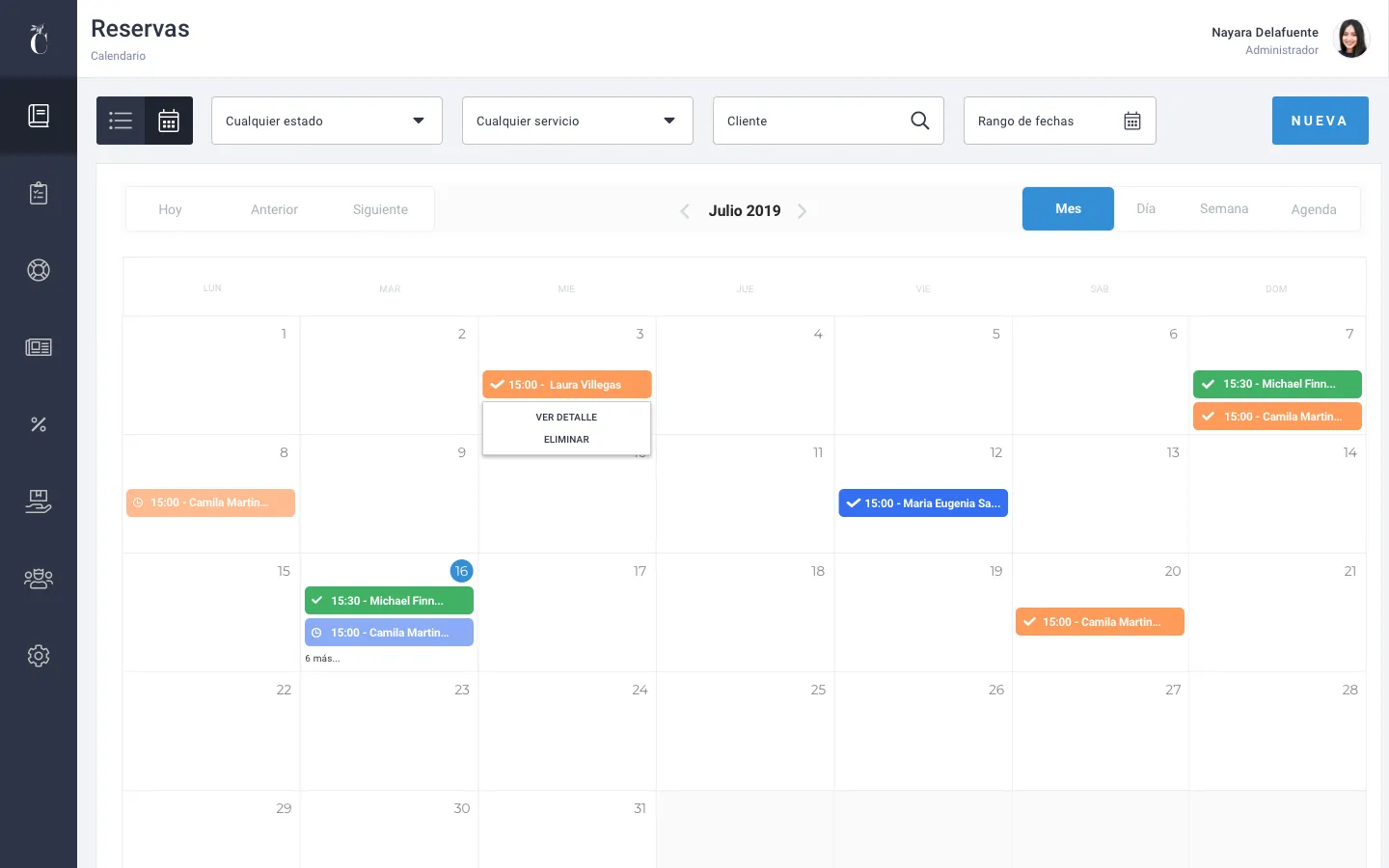Viewport: 1389px width, 868px height.
Task: Open the users group sidebar icon
Action: [x=39, y=579]
